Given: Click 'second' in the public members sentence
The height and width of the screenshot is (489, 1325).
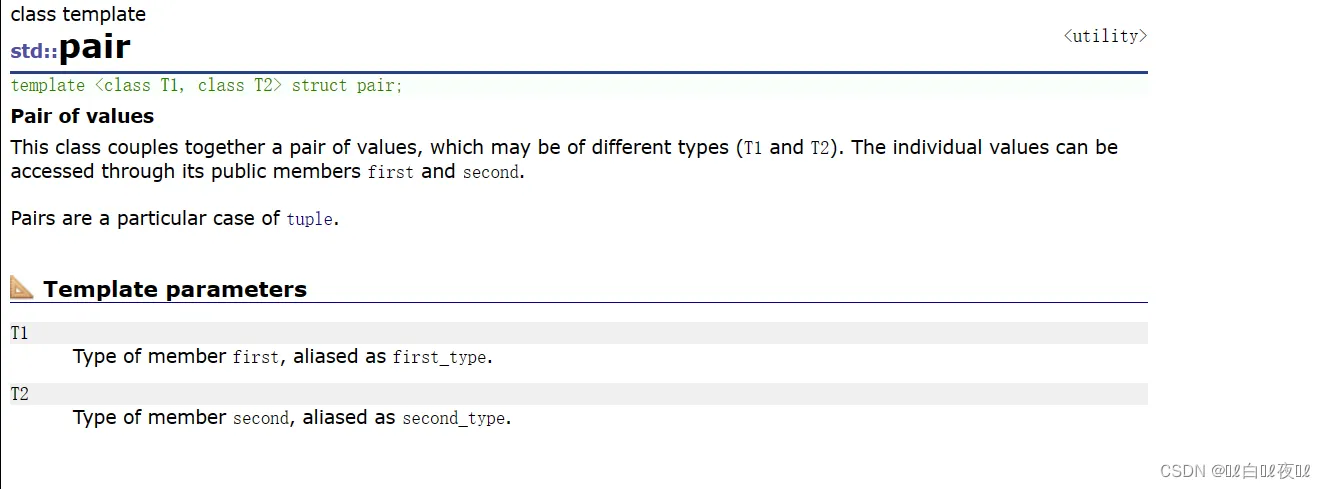Looking at the screenshot, I should coord(490,172).
